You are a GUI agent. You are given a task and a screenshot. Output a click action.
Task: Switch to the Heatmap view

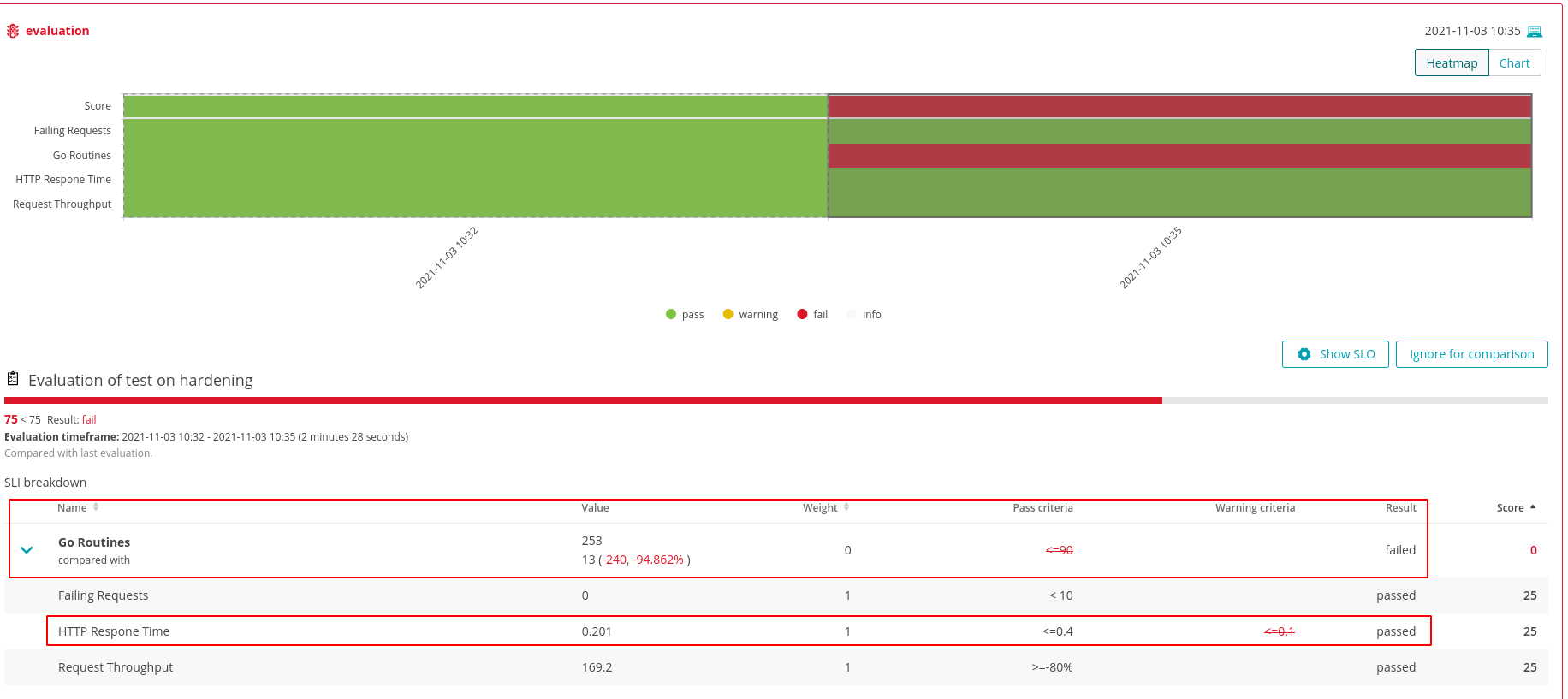coord(1452,63)
